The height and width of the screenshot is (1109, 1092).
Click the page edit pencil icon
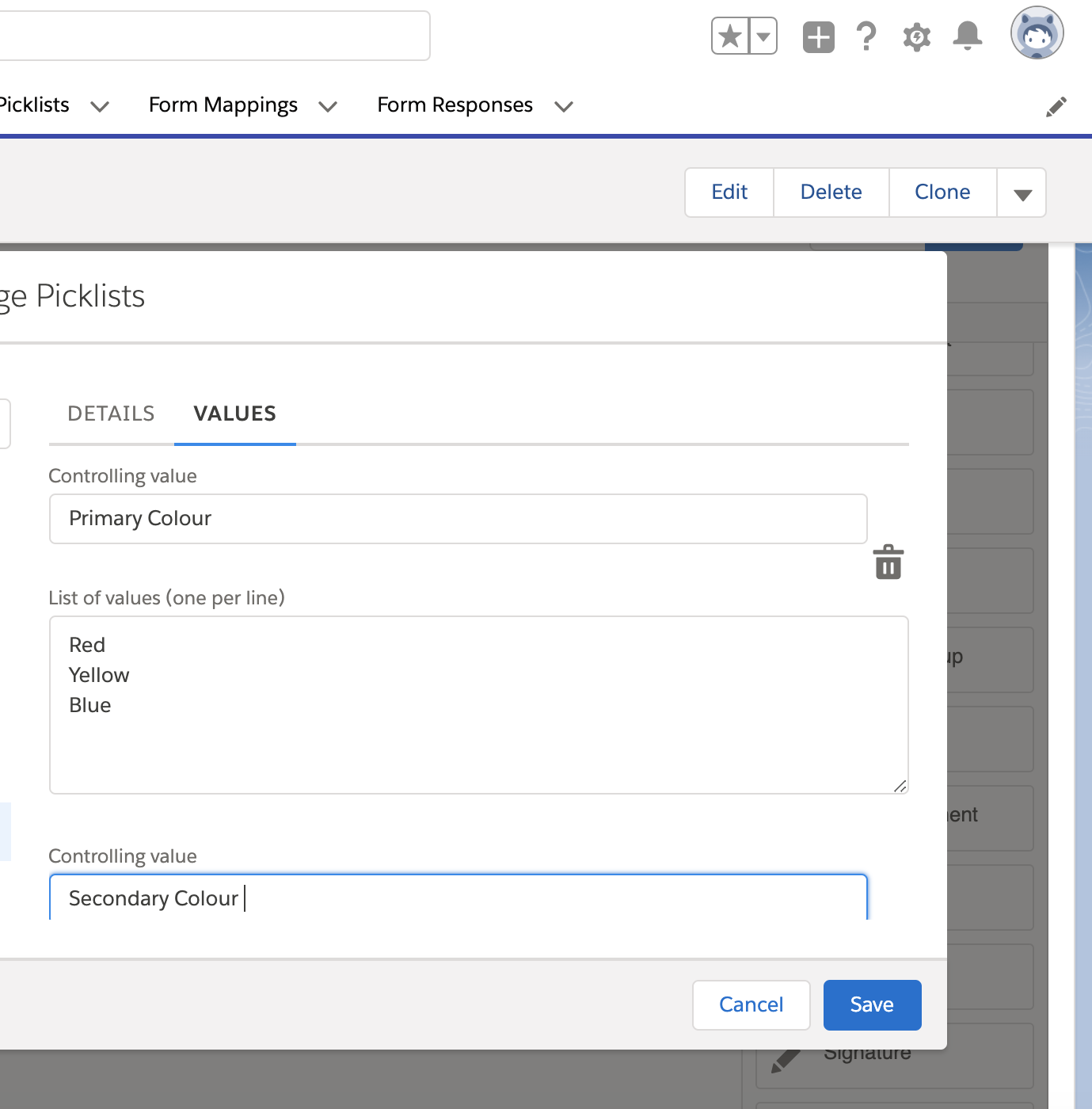tap(1056, 105)
